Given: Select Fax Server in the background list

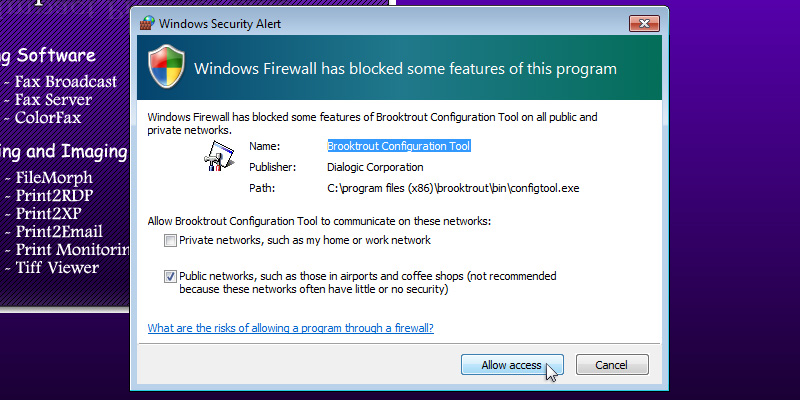Looking at the screenshot, I should (53, 99).
